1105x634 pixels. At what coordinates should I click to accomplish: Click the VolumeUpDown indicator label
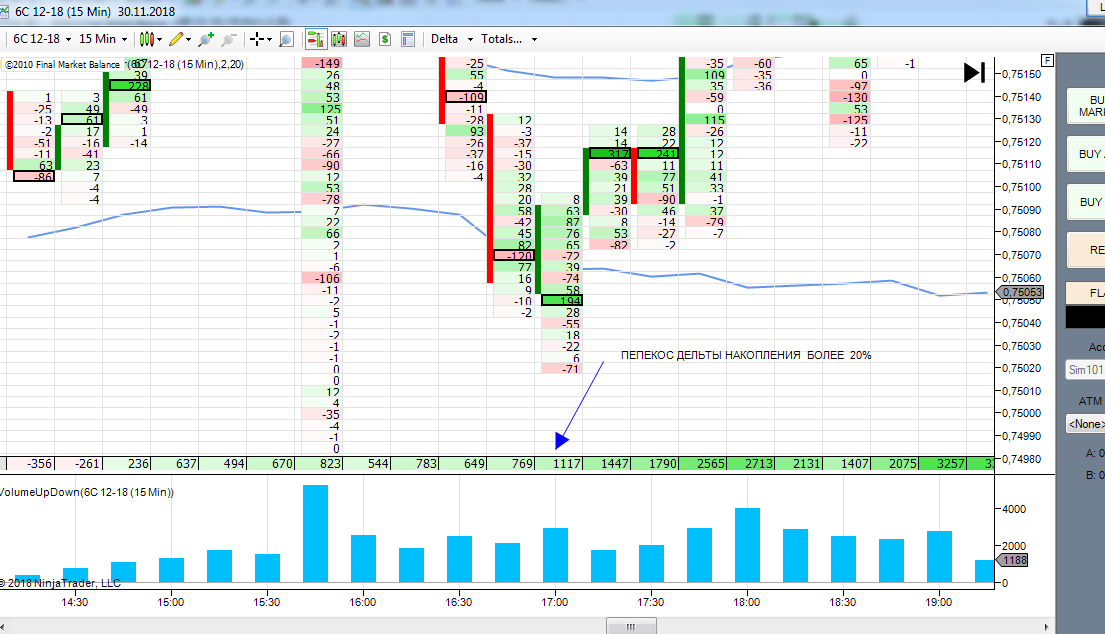tap(87, 492)
